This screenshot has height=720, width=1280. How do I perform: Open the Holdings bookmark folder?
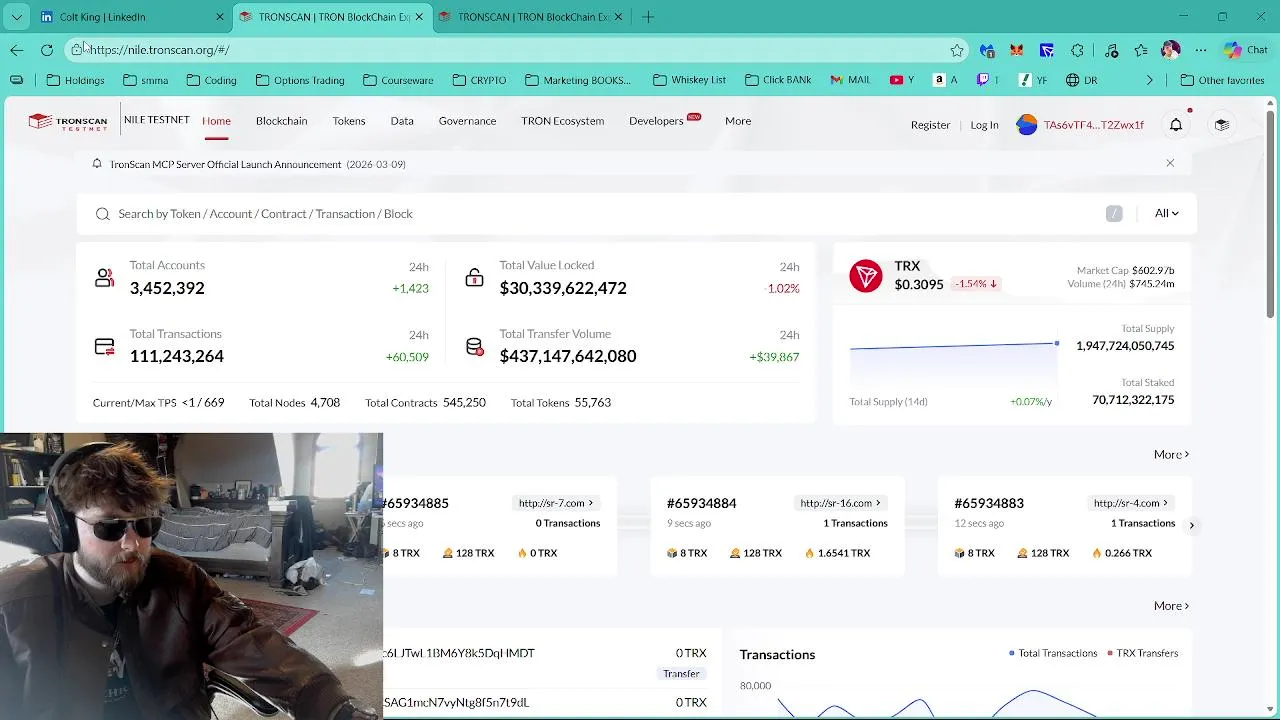[74, 80]
